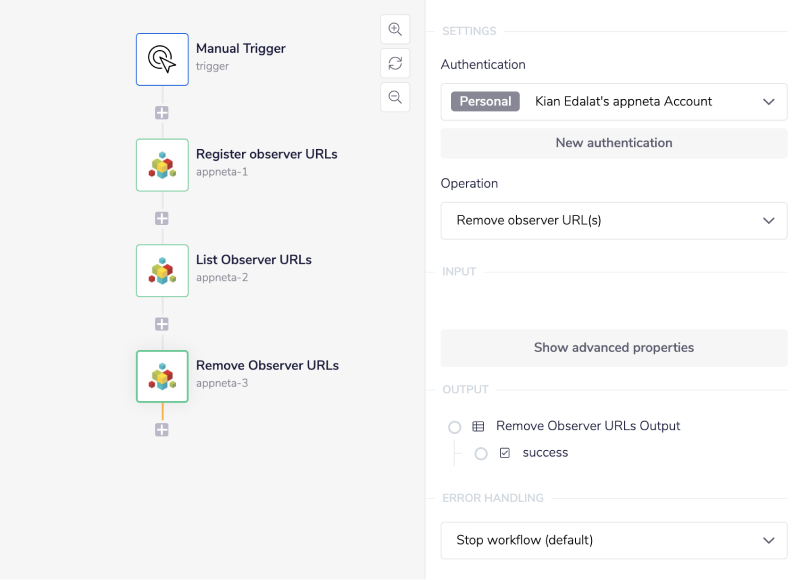
Task: Select the List Observer URLs node
Action: point(161,271)
